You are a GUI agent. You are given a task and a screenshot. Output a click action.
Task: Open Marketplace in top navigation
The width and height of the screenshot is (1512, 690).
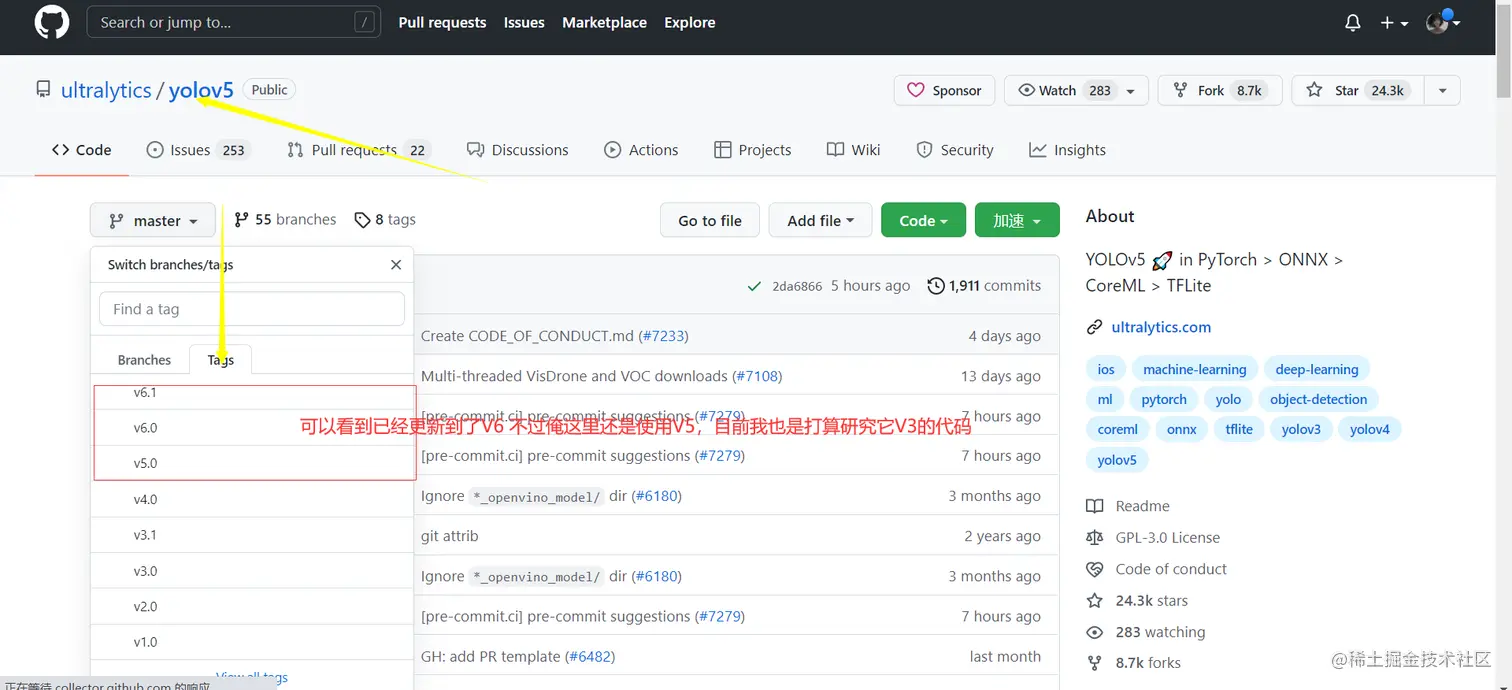604,22
